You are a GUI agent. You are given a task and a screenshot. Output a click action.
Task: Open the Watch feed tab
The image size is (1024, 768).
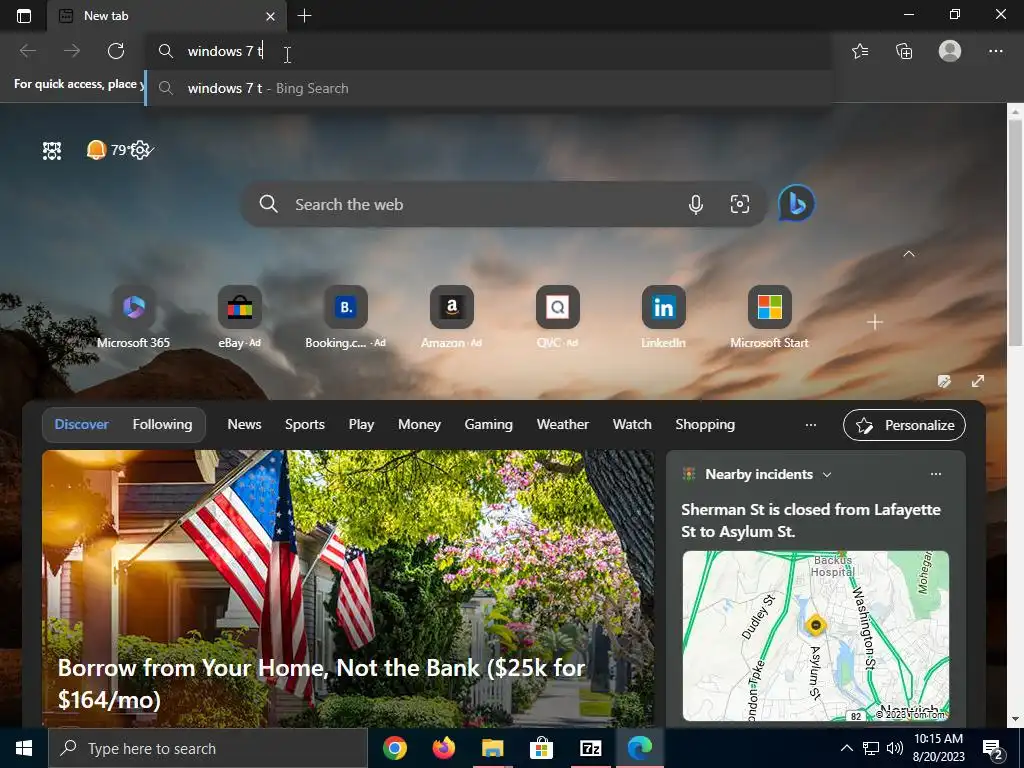tap(632, 424)
